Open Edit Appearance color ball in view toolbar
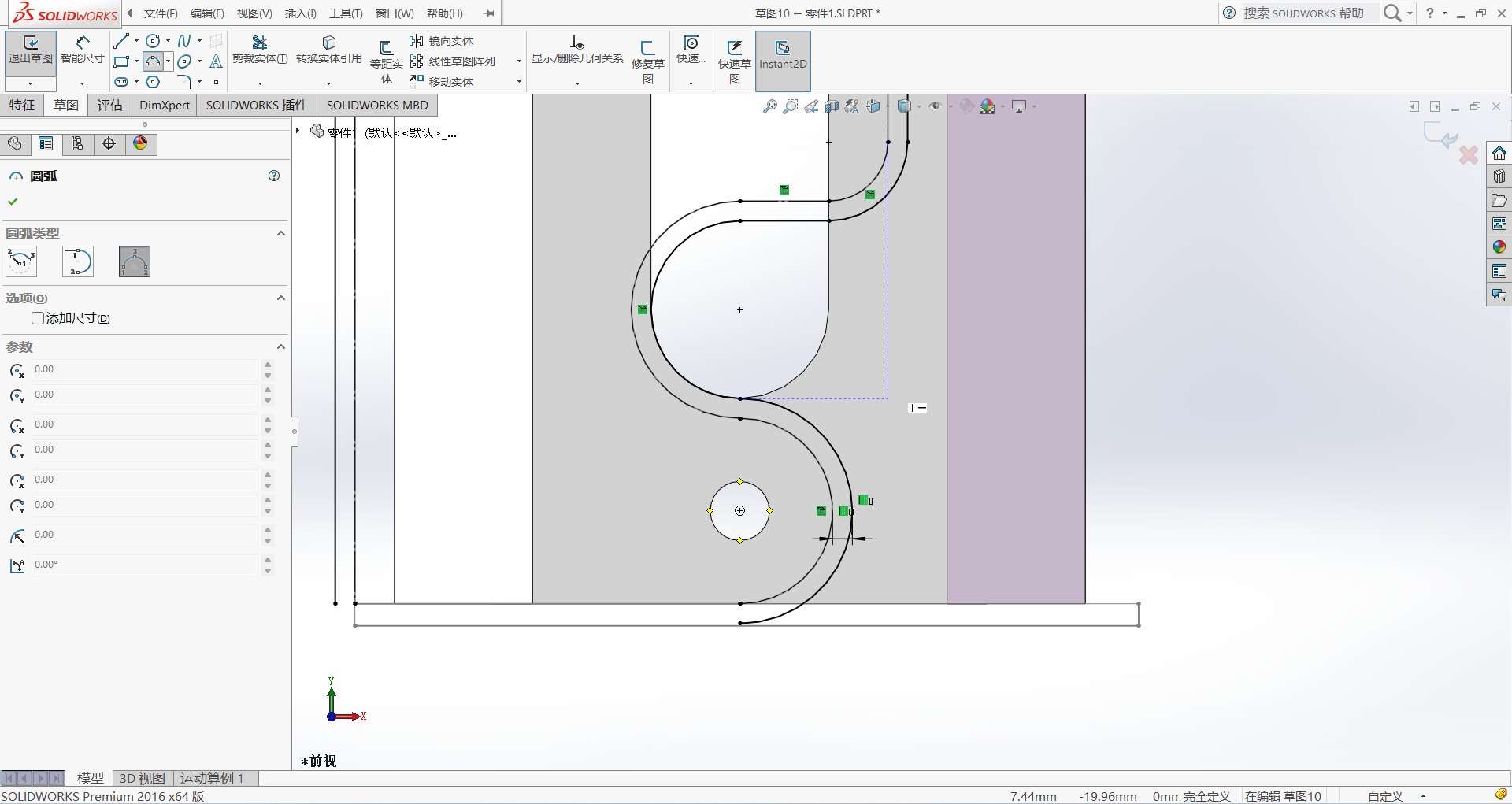The image size is (1512, 804). (966, 106)
